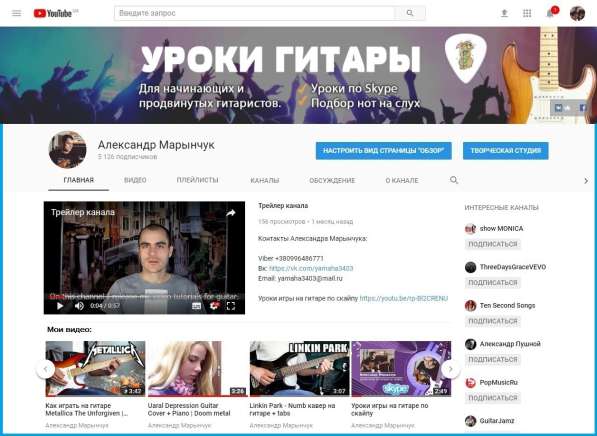Screen dimensions: 597x436
Task: Play the channel trailer video
Action: point(60,306)
